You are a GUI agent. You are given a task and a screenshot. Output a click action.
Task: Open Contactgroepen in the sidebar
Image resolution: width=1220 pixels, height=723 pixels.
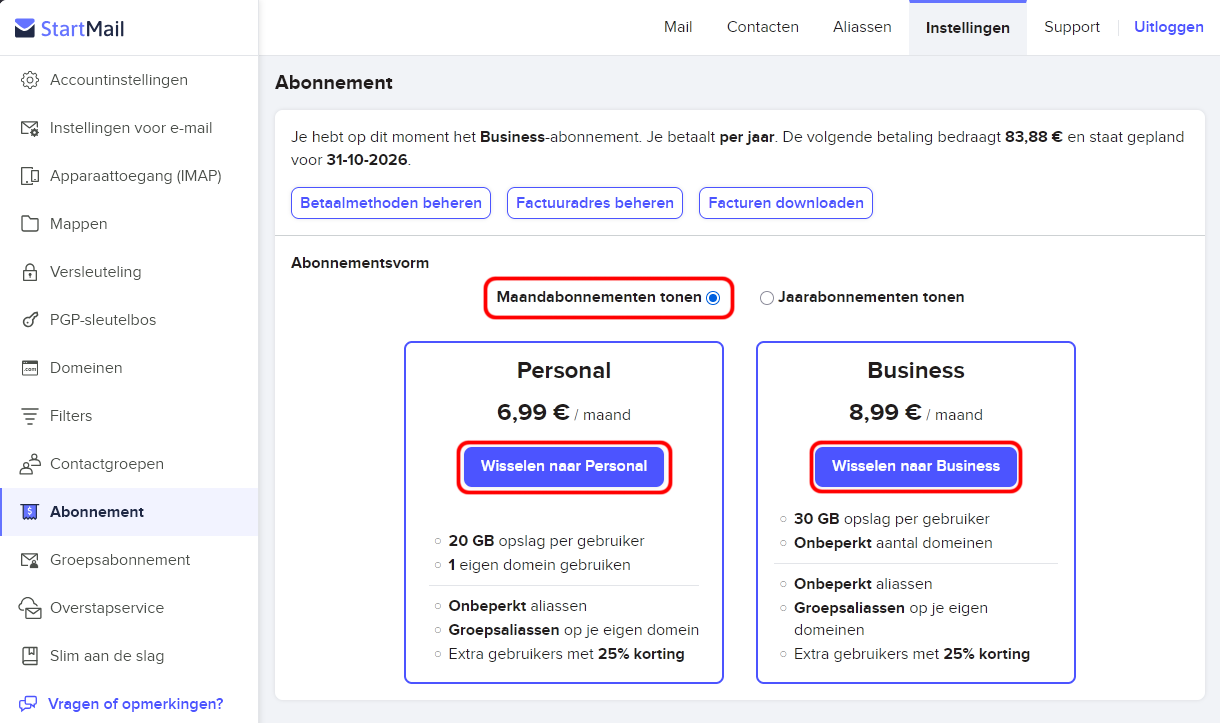129,464
